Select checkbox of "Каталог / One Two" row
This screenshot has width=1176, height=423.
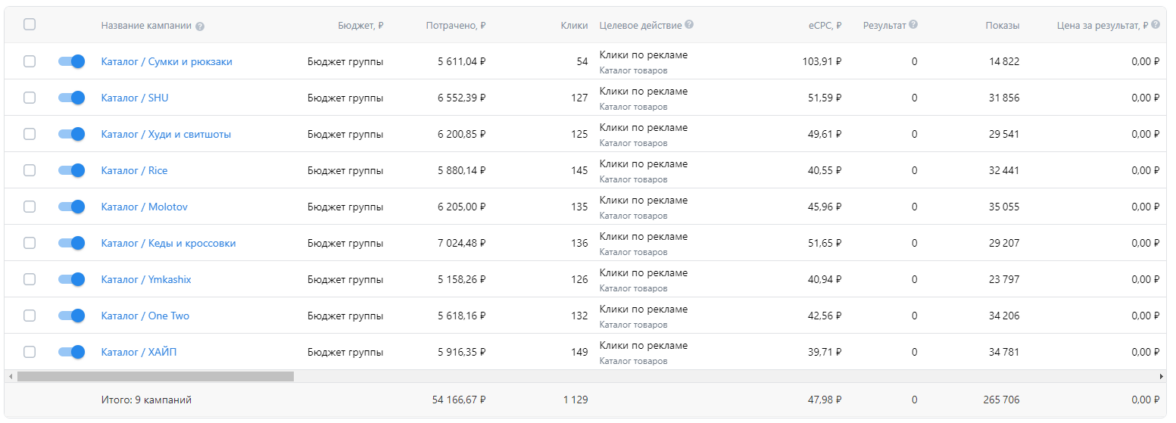[29, 315]
